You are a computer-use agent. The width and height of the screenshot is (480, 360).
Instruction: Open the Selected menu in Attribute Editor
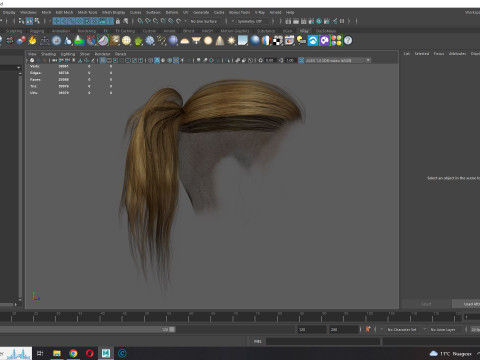click(422, 54)
